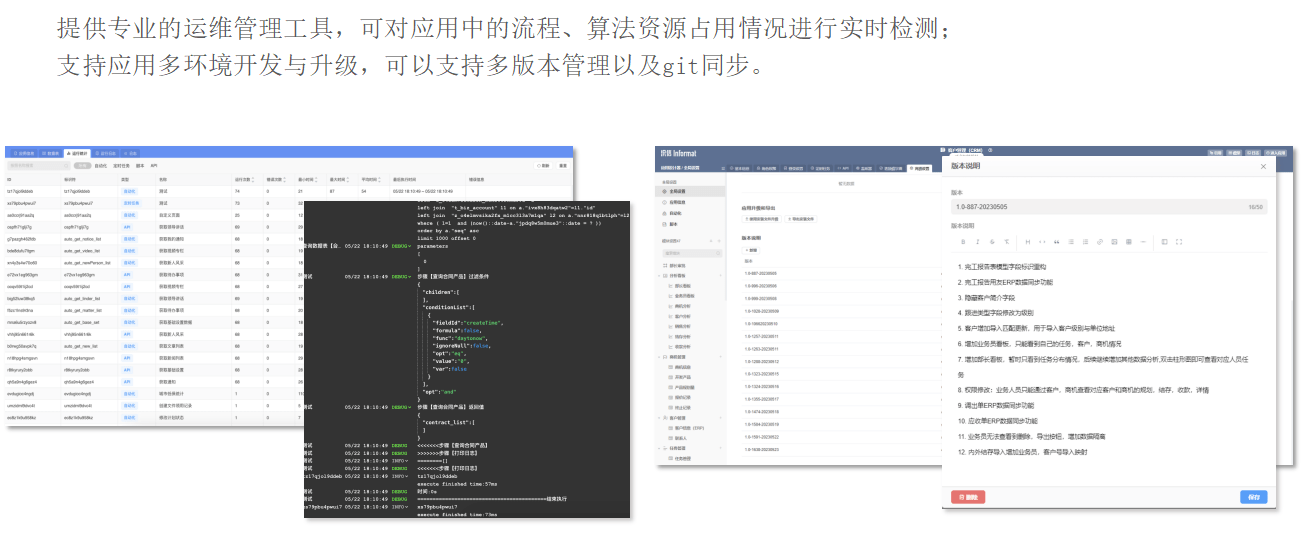Click the 新增 button above version list
The height and width of the screenshot is (543, 1312).
pyautogui.click(x=751, y=250)
